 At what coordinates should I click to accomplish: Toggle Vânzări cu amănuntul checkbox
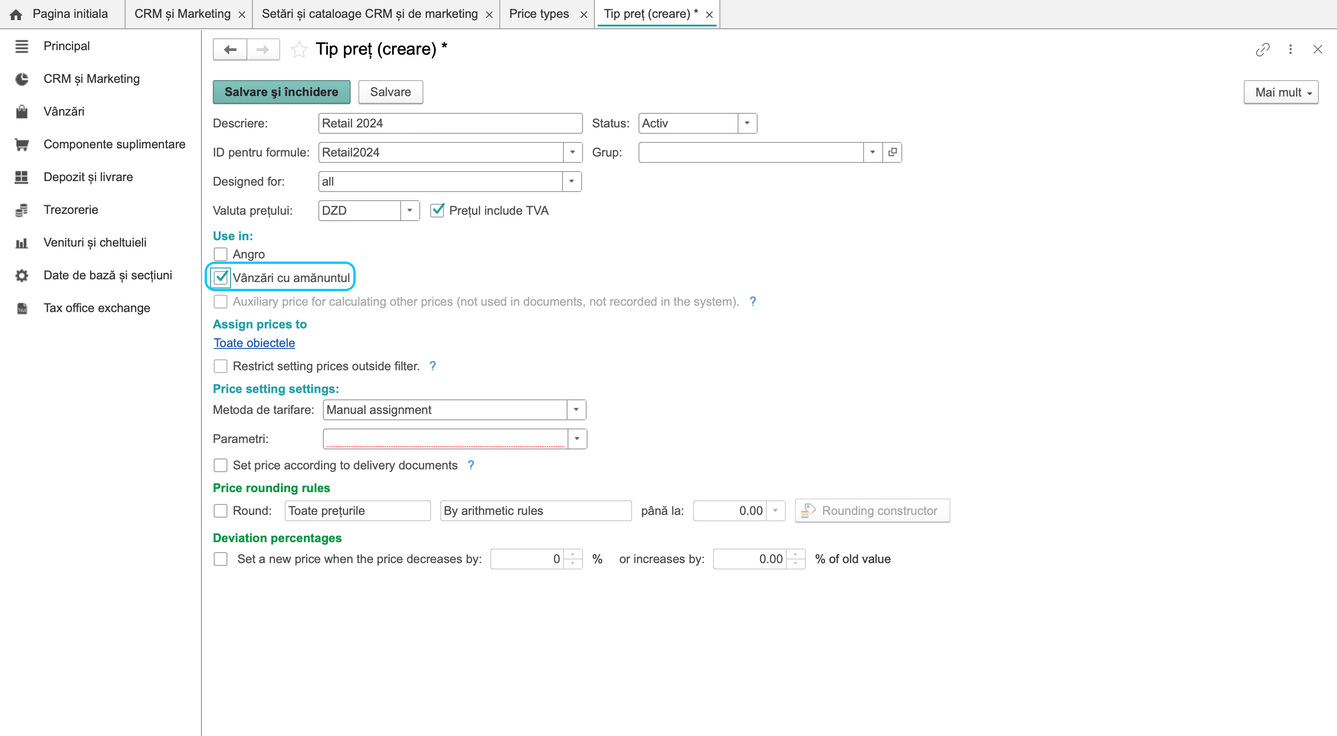(221, 277)
